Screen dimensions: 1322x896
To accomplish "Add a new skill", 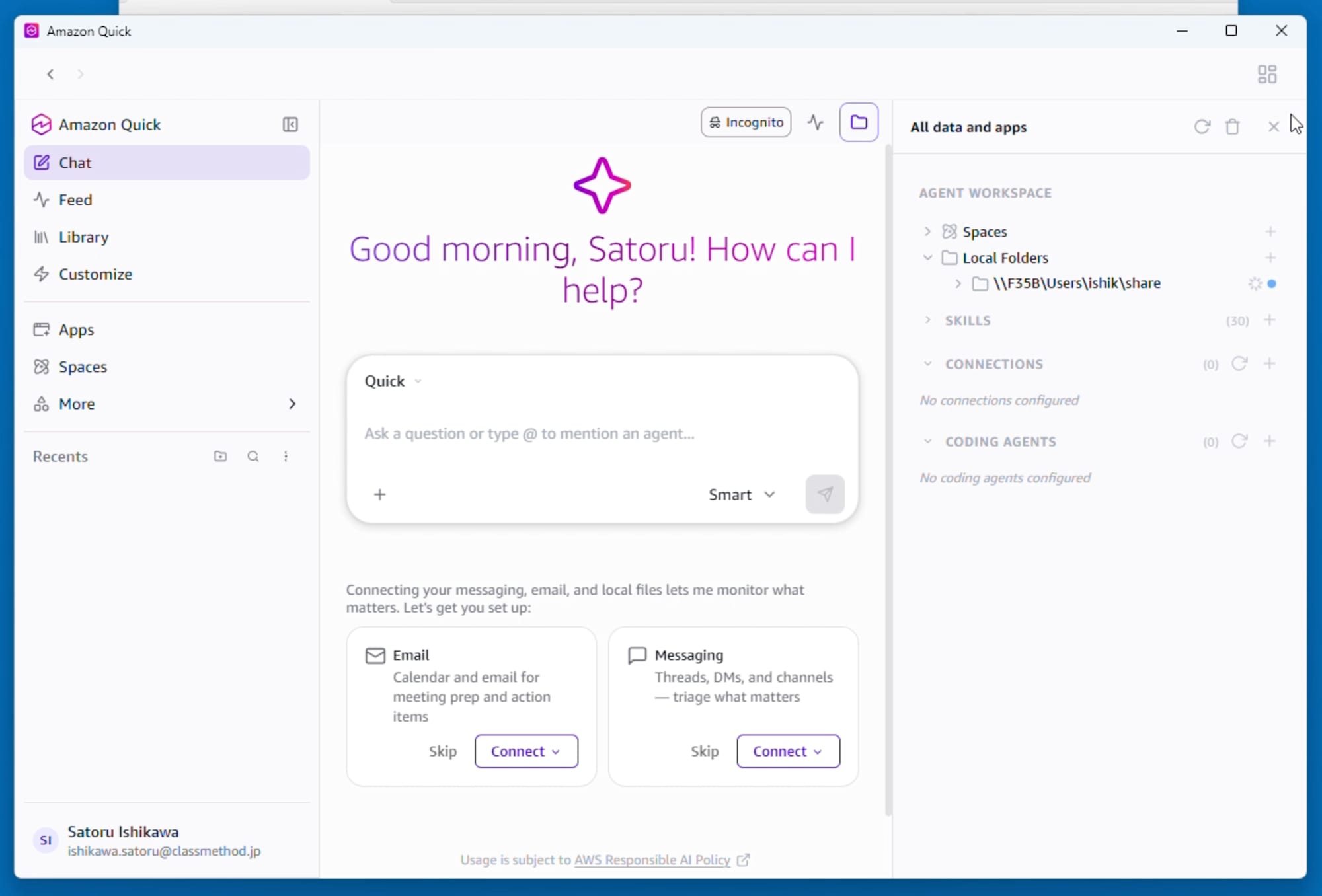I will tap(1269, 320).
